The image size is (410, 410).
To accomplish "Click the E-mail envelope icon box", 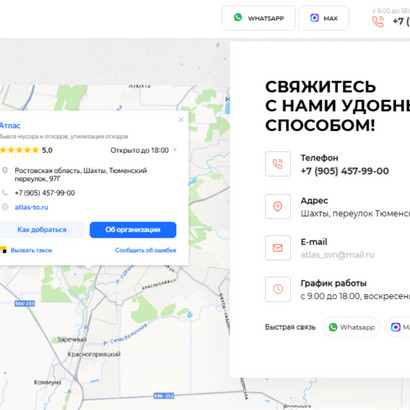I will 278,248.
